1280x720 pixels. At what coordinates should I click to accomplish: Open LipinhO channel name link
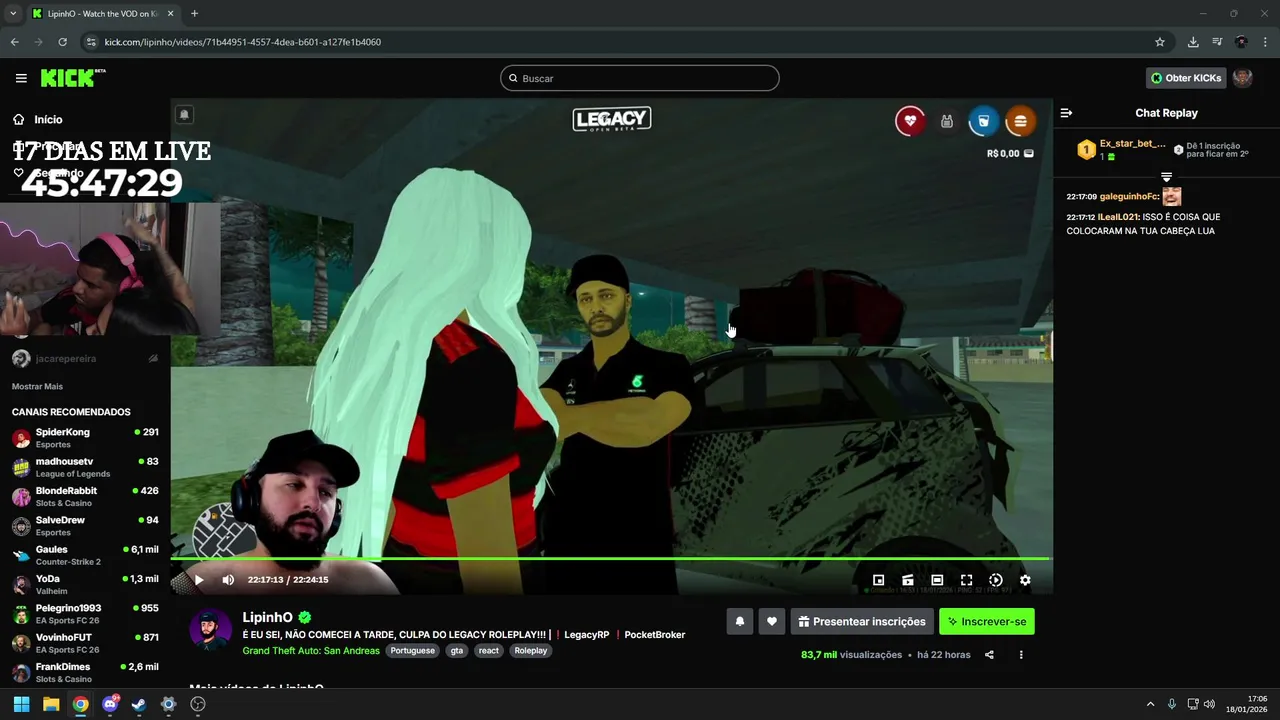pyautogui.click(x=268, y=617)
